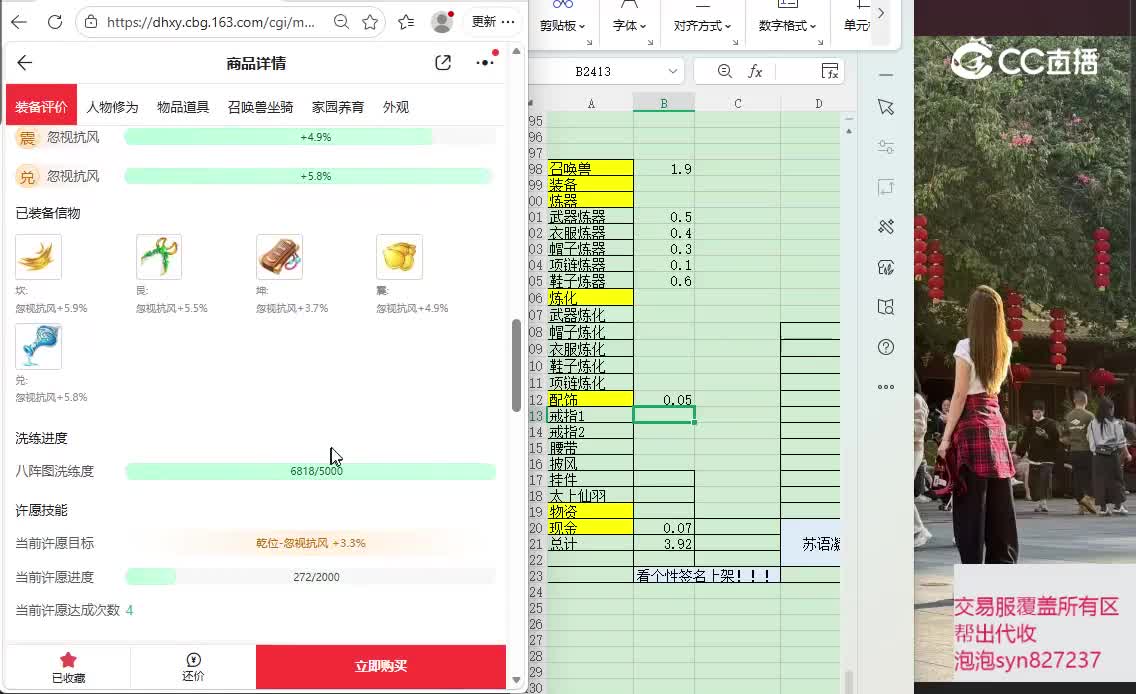
Task: Switch to the 人物修为 tab
Action: [x=112, y=107]
